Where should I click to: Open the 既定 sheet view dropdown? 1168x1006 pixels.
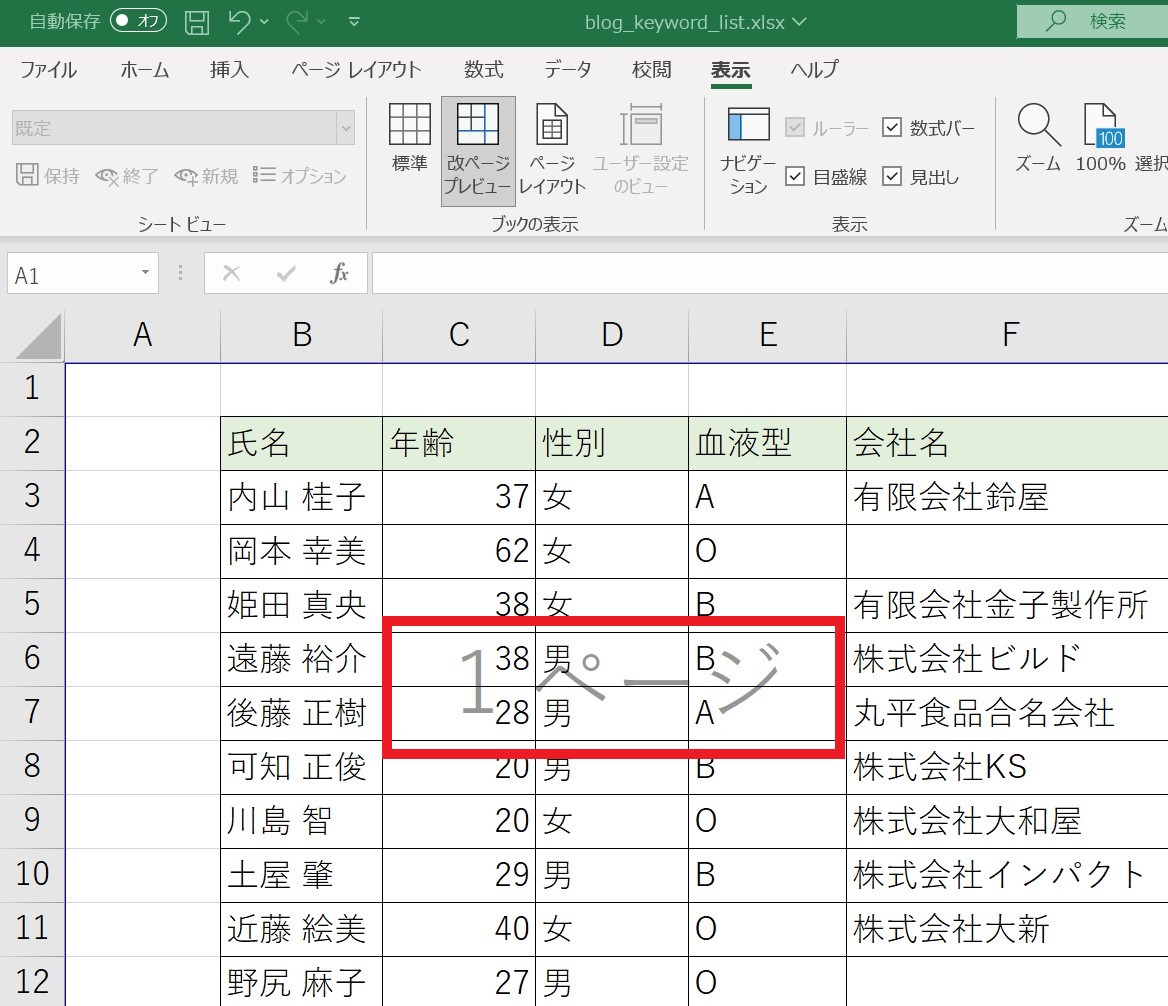coord(344,128)
